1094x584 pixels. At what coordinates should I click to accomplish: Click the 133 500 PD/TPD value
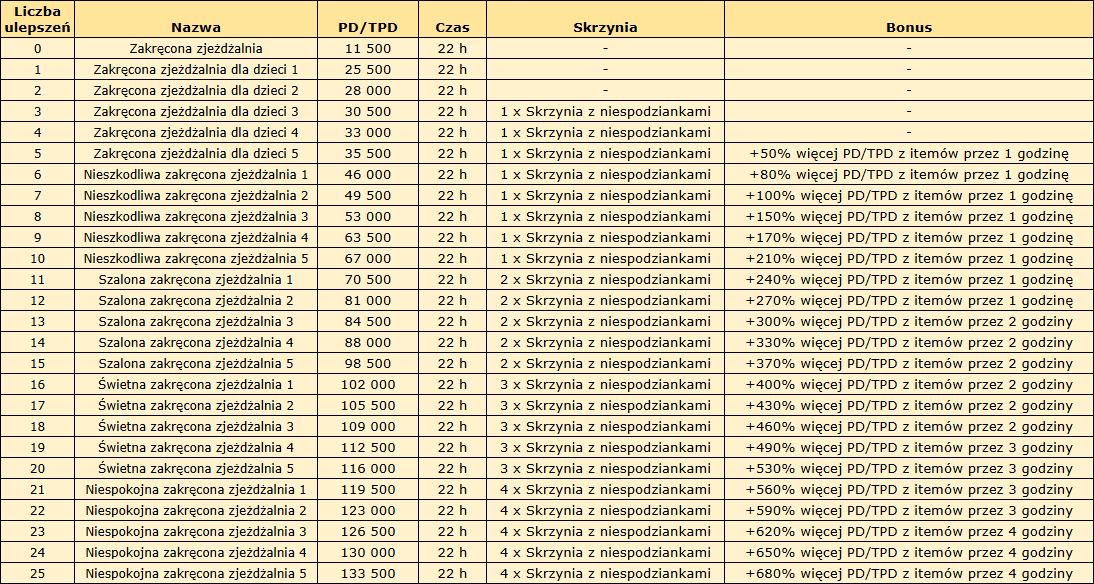click(368, 573)
